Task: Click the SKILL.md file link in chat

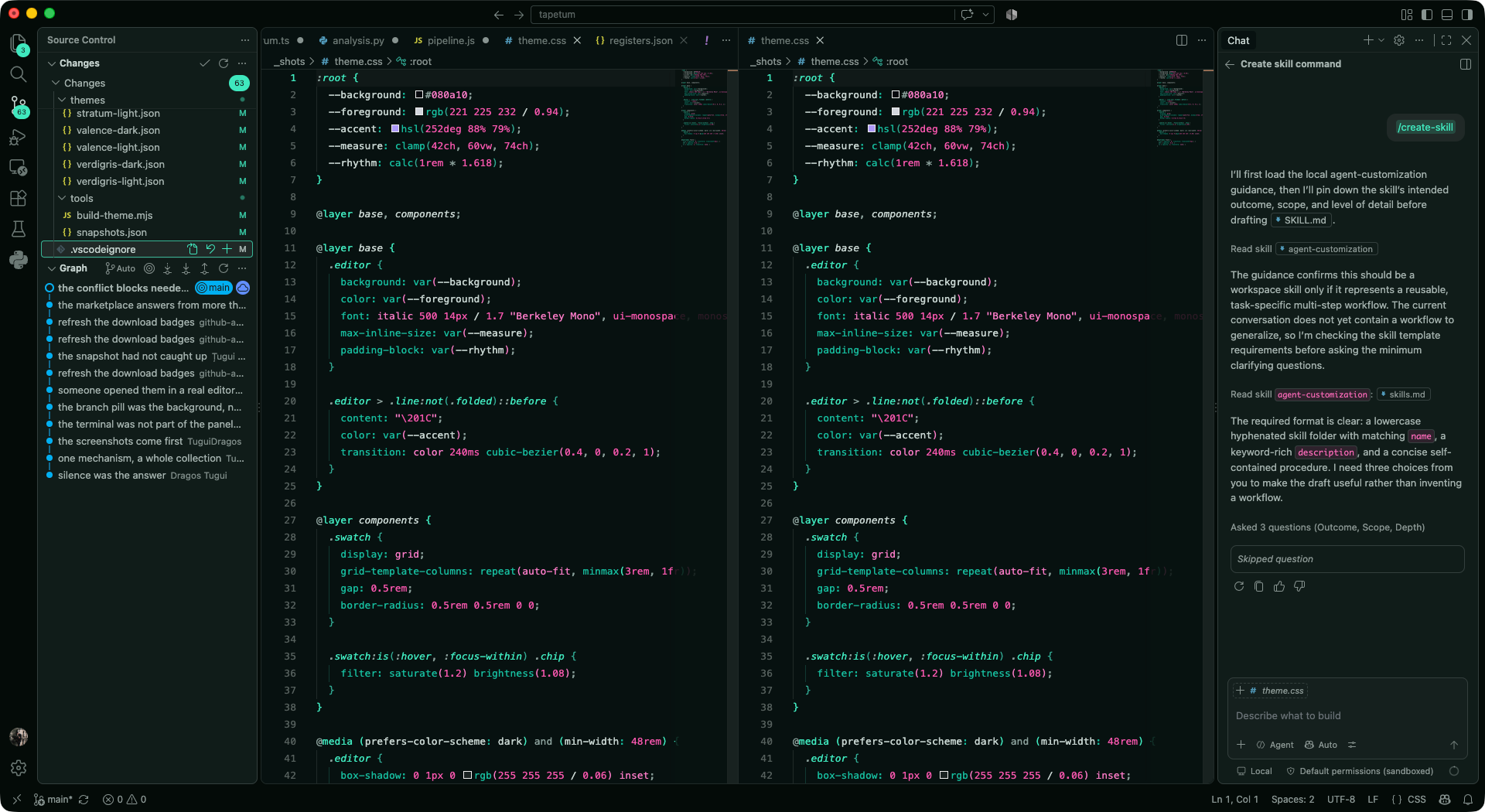Action: (x=1302, y=220)
